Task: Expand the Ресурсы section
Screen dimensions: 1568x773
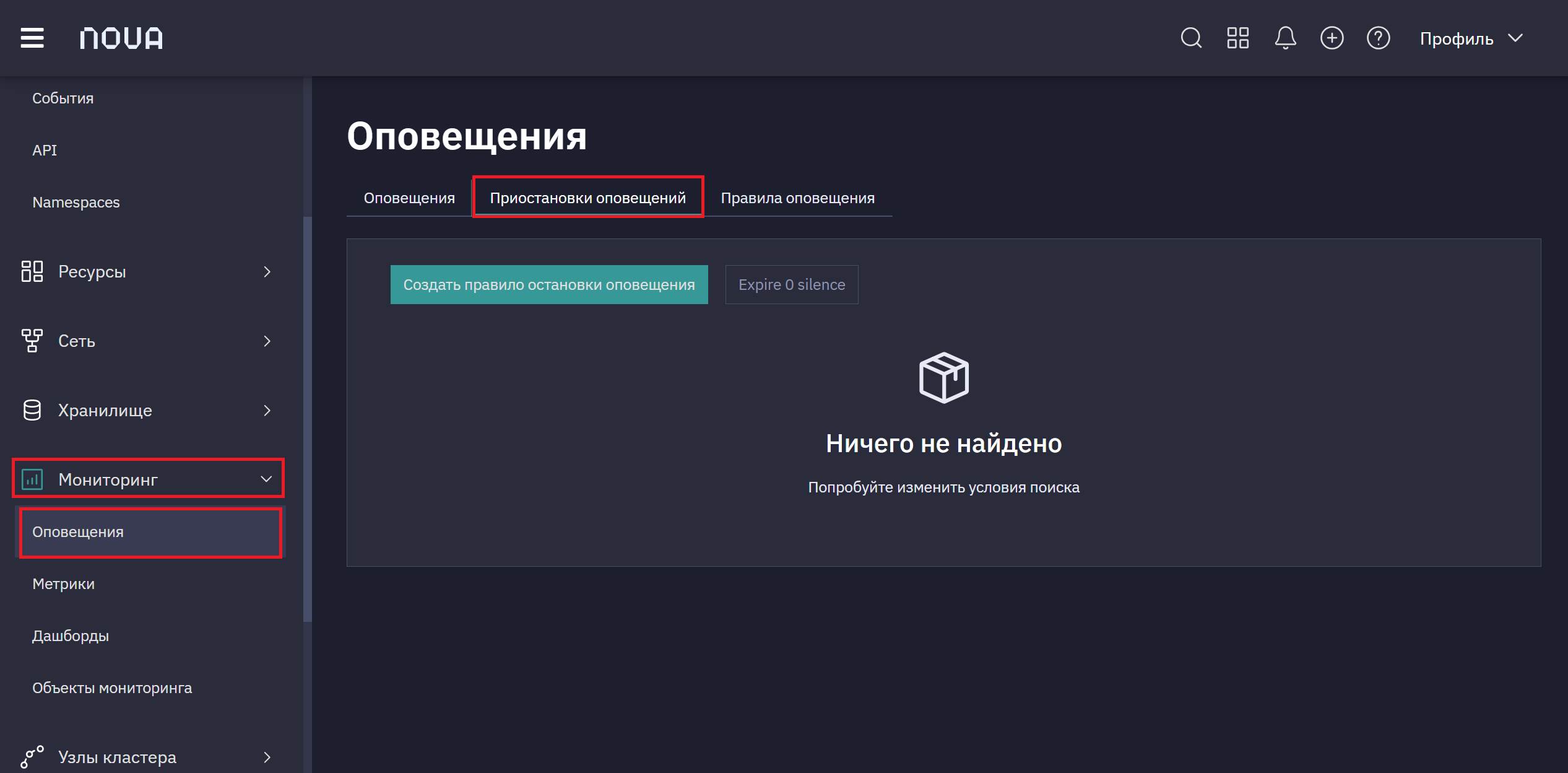Action: coord(147,271)
